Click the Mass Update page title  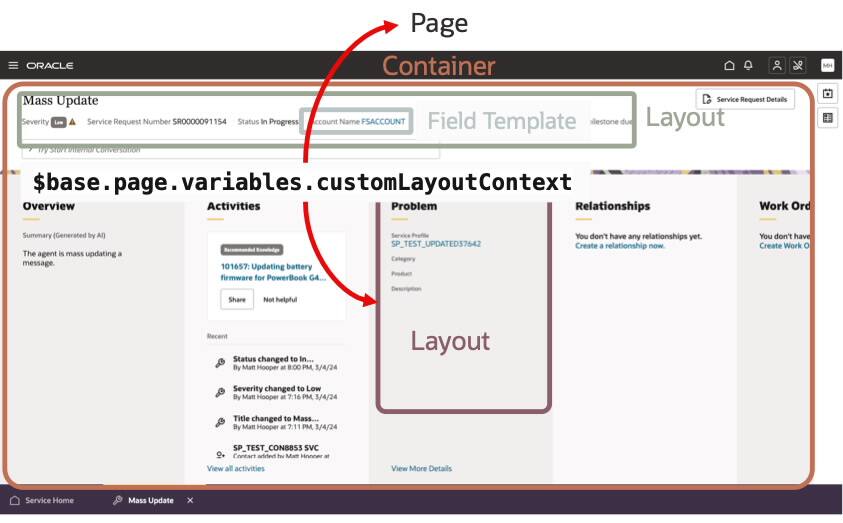tap(60, 101)
